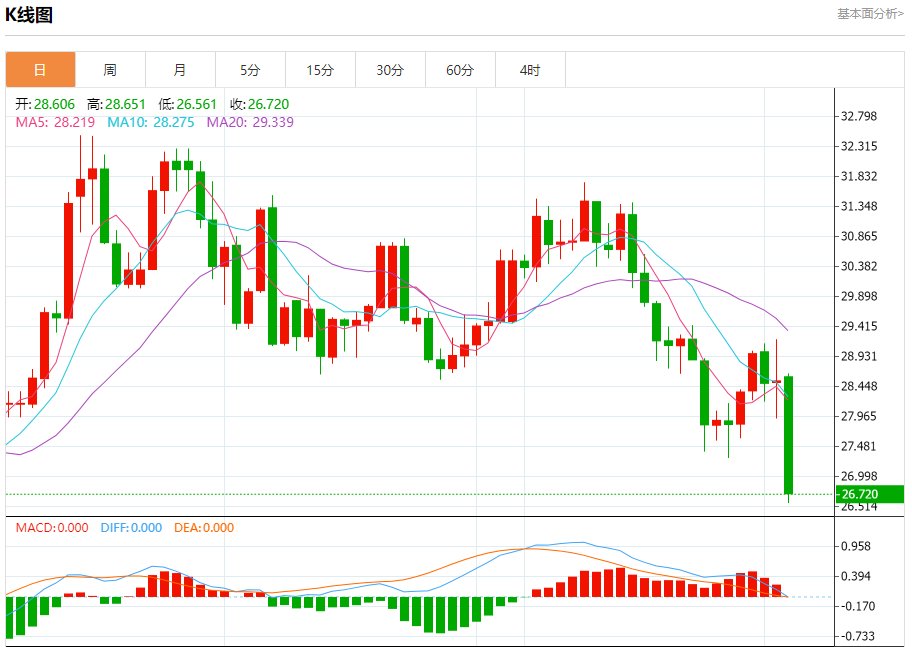Screen dimensions: 912x647
Task: Click the 30.382 price axis label
Action: pyautogui.click(x=859, y=266)
